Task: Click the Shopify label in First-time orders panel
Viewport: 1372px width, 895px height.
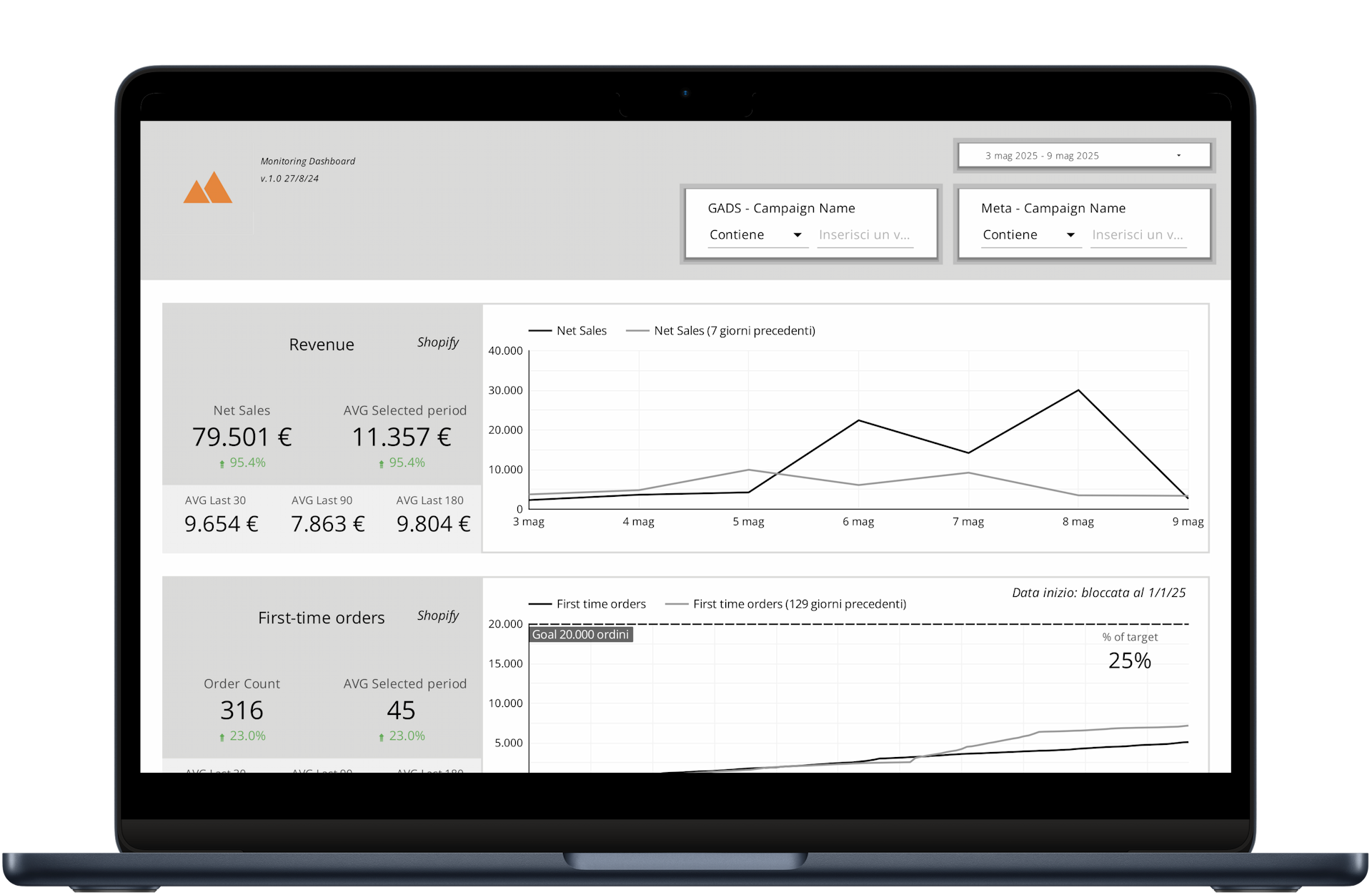Action: (438, 615)
